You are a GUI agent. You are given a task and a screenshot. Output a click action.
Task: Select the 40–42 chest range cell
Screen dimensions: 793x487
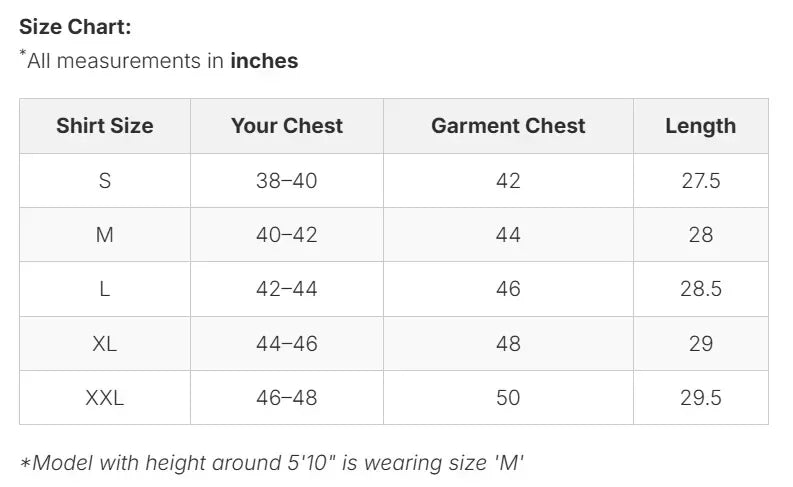pos(287,235)
